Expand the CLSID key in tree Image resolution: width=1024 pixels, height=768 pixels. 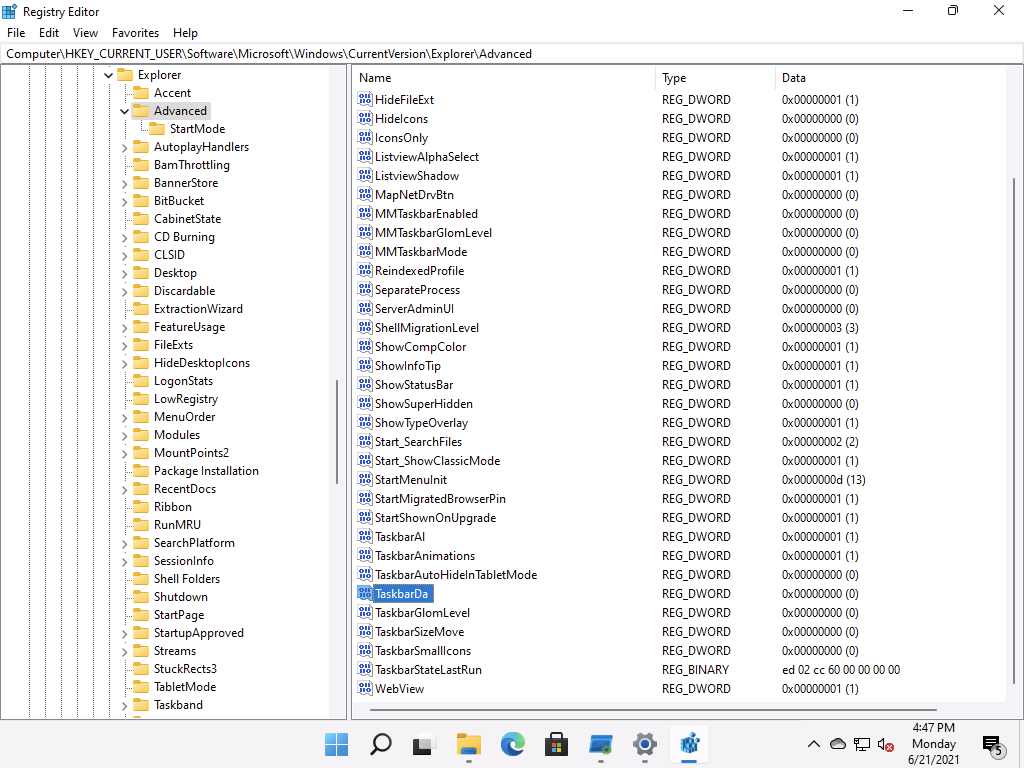pyautogui.click(x=125, y=255)
